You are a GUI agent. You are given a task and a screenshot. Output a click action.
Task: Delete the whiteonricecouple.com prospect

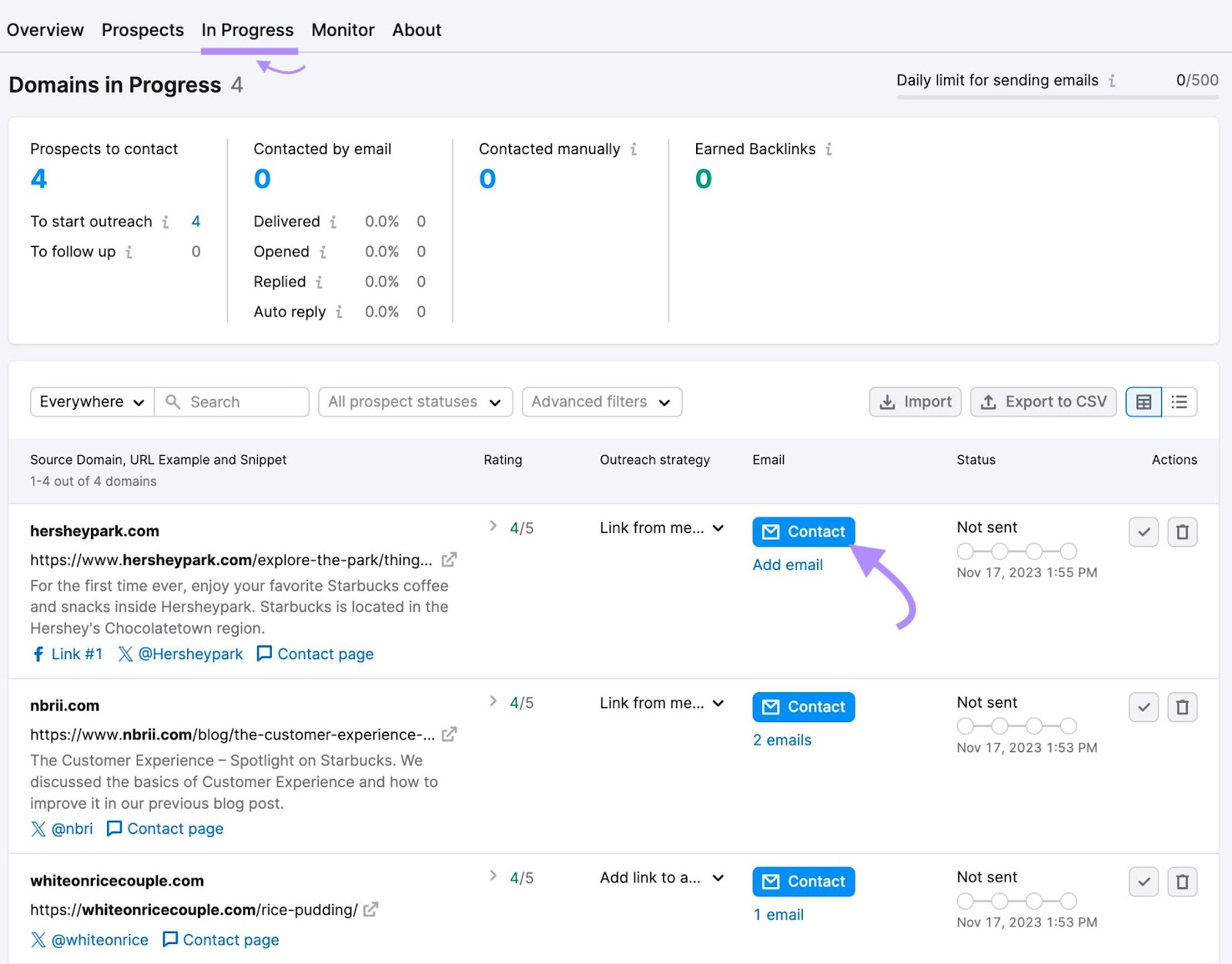[1182, 882]
